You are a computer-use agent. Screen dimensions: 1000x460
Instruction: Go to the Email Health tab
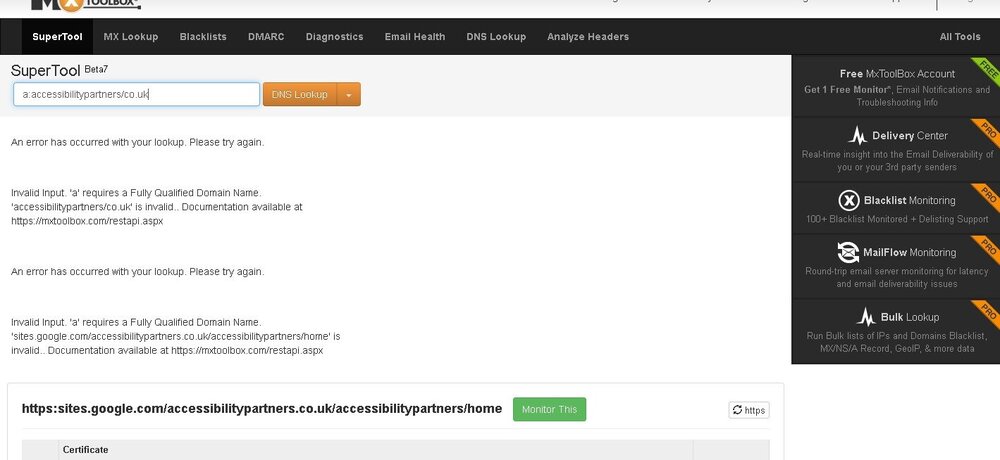415,37
